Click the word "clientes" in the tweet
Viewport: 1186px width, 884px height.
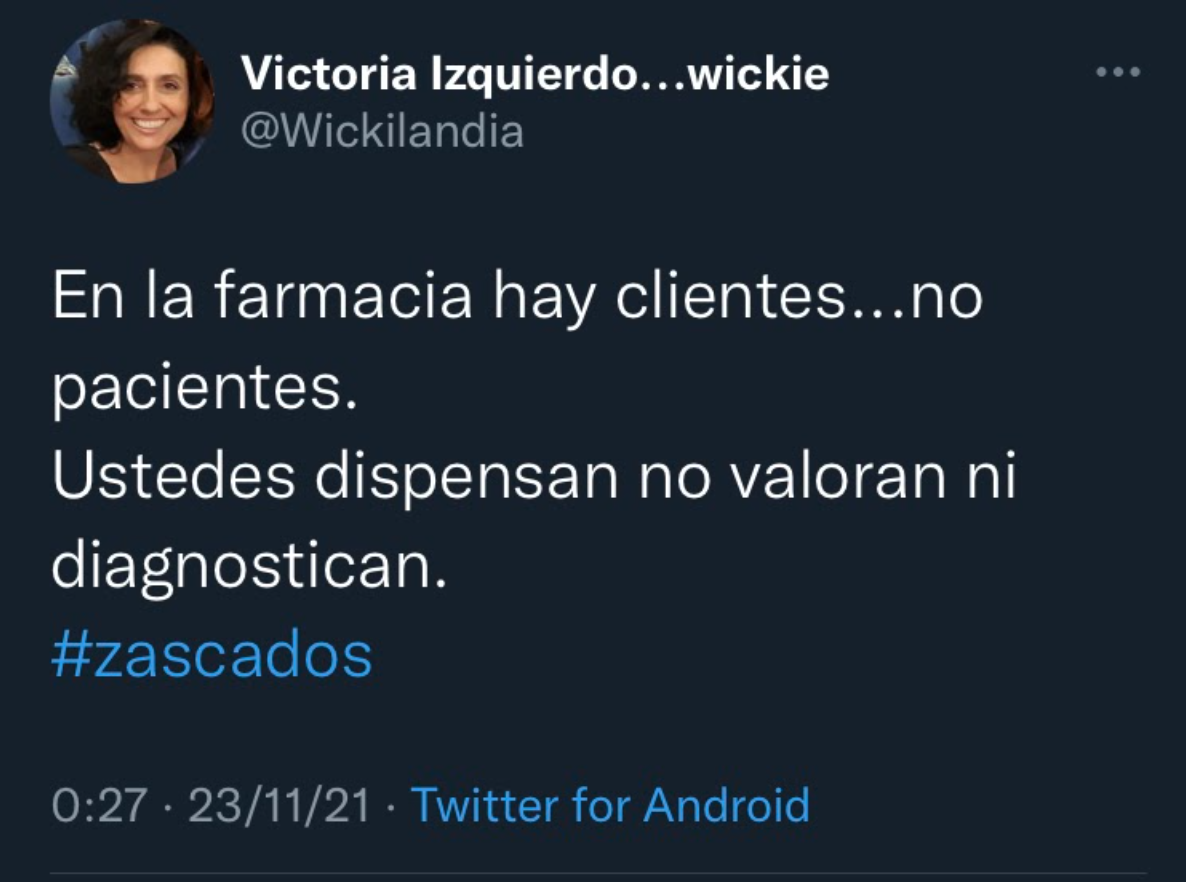click(x=731, y=296)
